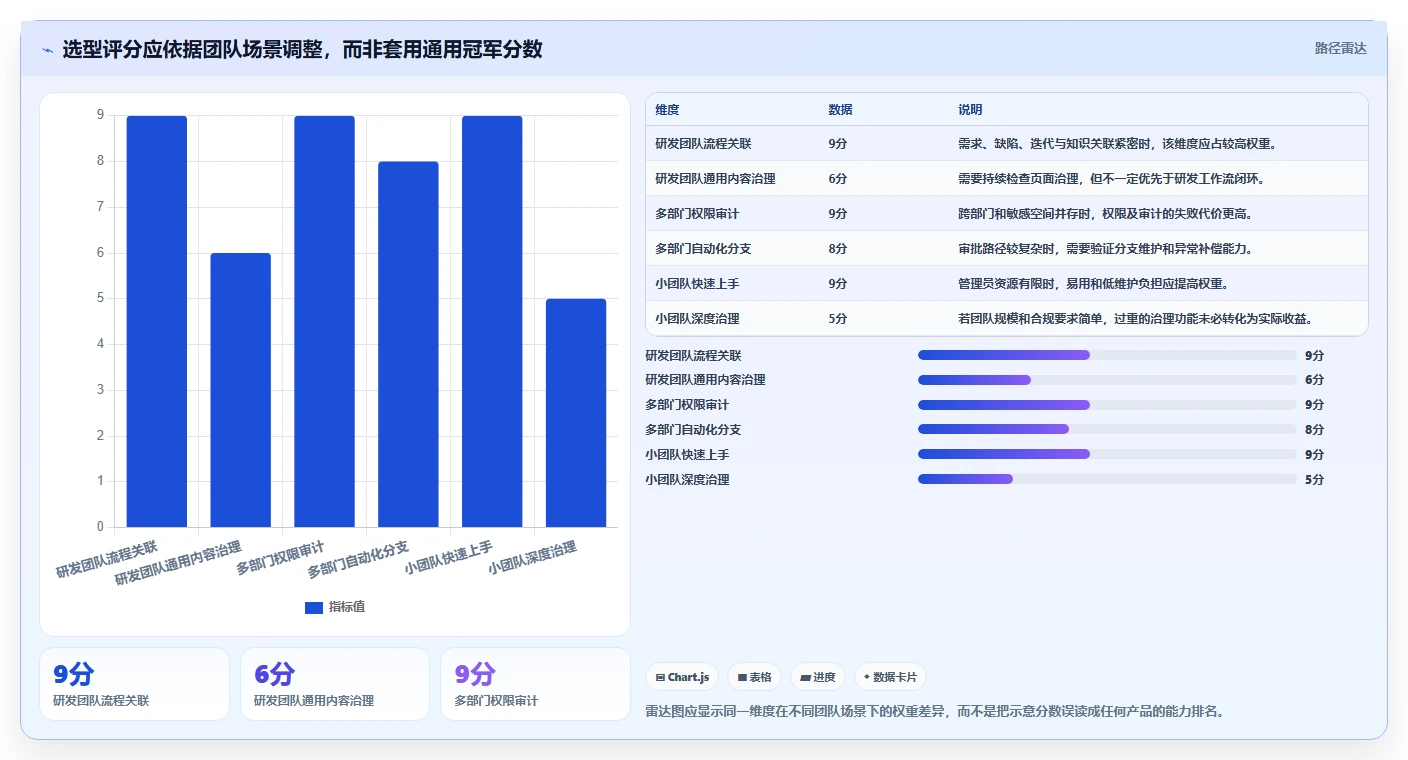Select the 表格 chip
Screen dimensions: 1408x760
(754, 677)
